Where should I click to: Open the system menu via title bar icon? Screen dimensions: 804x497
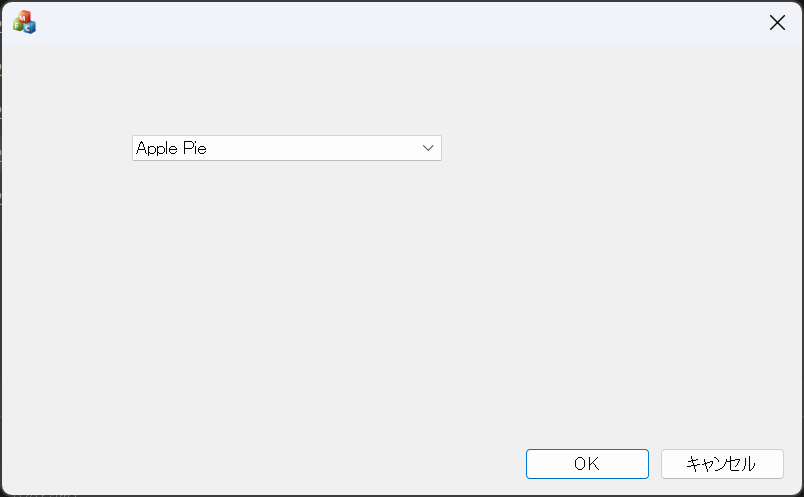coord(24,22)
